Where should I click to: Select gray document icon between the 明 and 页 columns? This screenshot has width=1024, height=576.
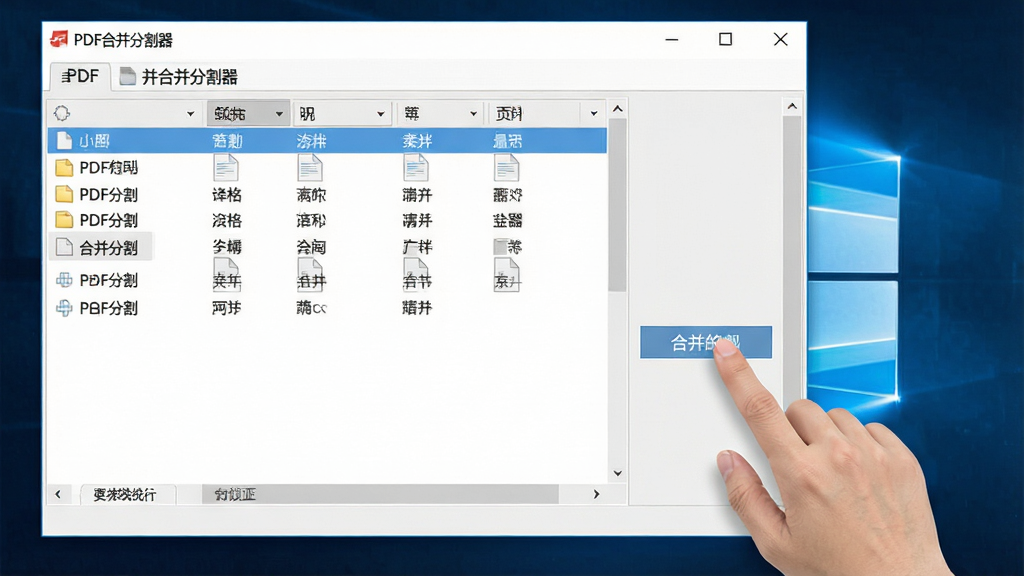point(416,274)
